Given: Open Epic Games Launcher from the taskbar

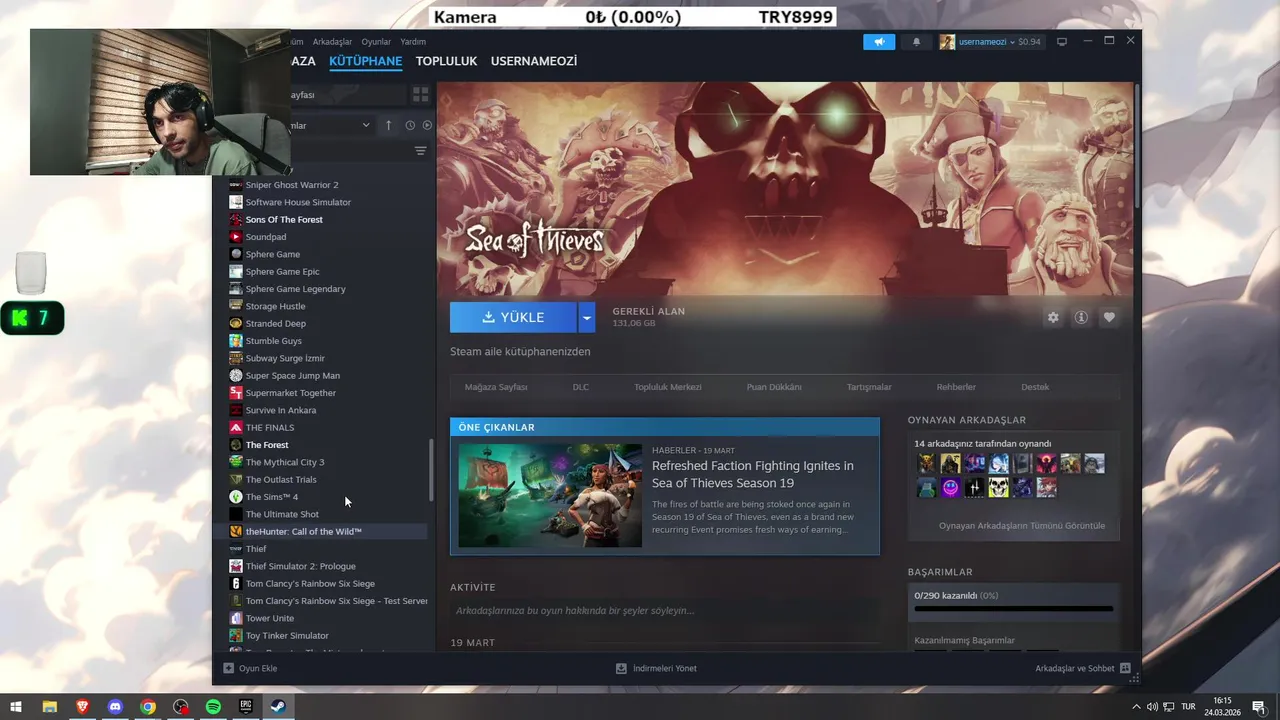Looking at the screenshot, I should pos(246,707).
